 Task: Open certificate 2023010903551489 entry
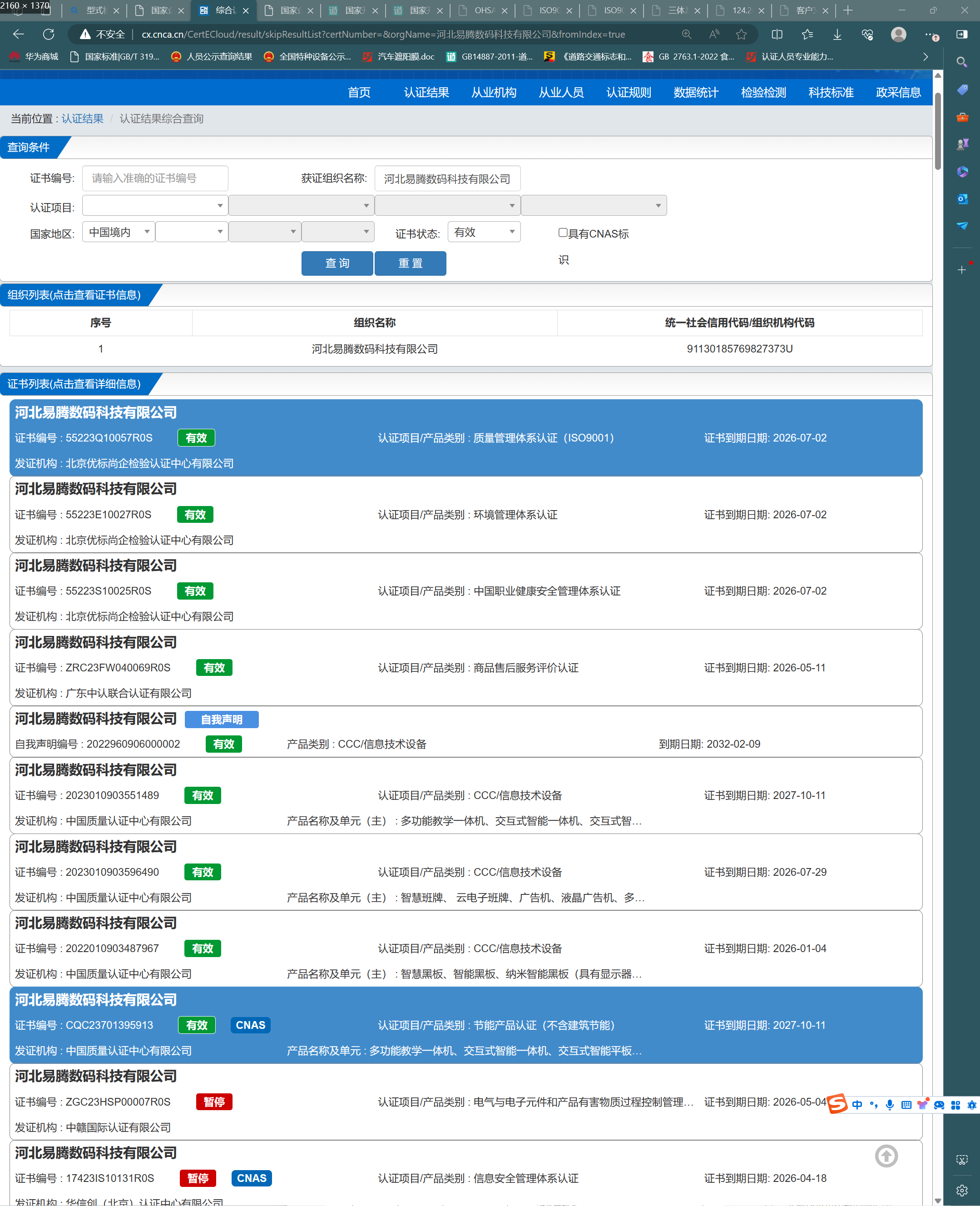(x=466, y=795)
